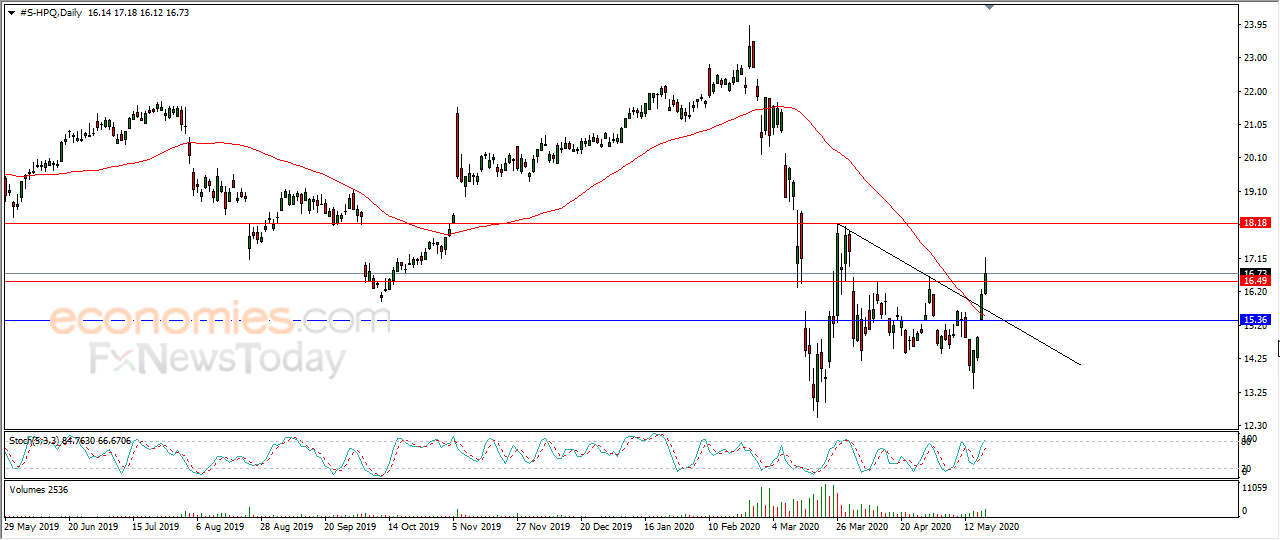This screenshot has width=1280, height=540.
Task: Open the chart menu arrow beside #S-HPQ
Action: coord(11,12)
